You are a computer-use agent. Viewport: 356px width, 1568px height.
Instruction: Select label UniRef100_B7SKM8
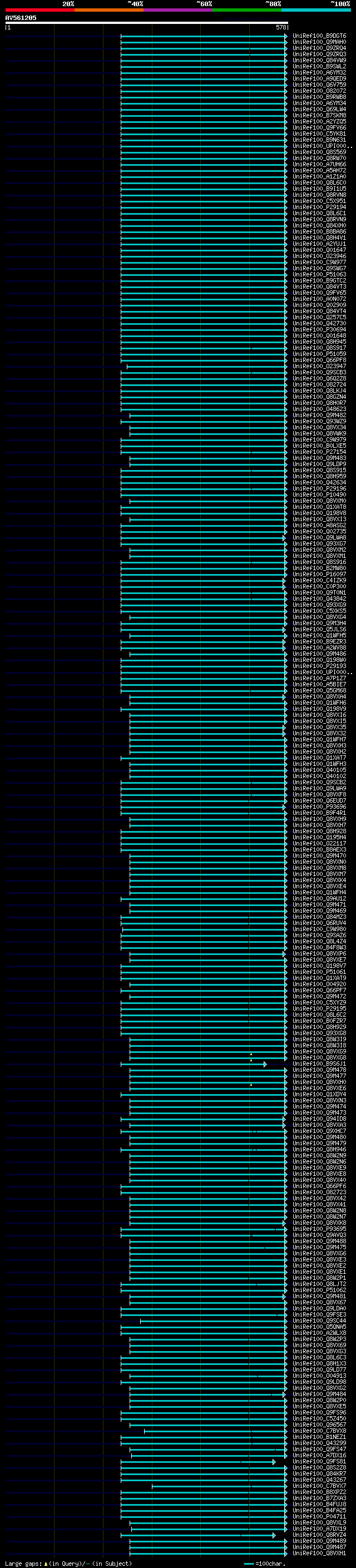point(319,116)
